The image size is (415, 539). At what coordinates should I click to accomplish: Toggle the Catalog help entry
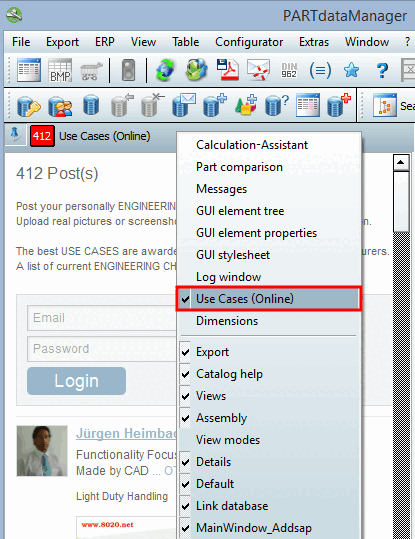coord(269,374)
